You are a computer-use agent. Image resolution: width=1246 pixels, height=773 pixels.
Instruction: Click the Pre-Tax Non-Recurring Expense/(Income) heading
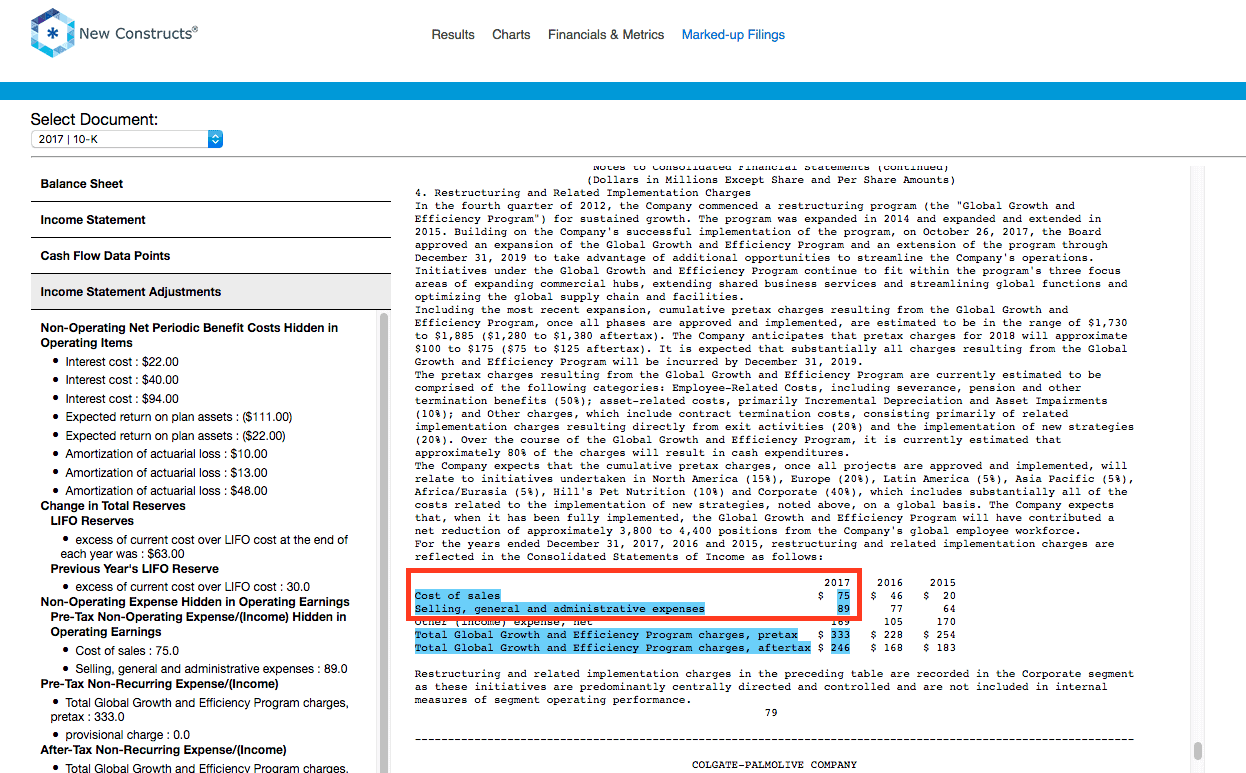click(159, 684)
